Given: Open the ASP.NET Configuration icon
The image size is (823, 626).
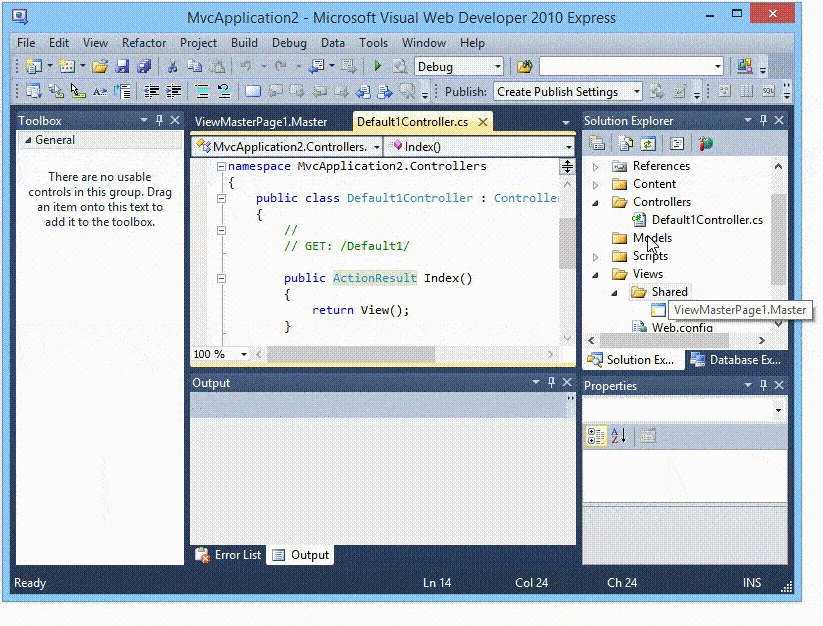Looking at the screenshot, I should (706, 143).
